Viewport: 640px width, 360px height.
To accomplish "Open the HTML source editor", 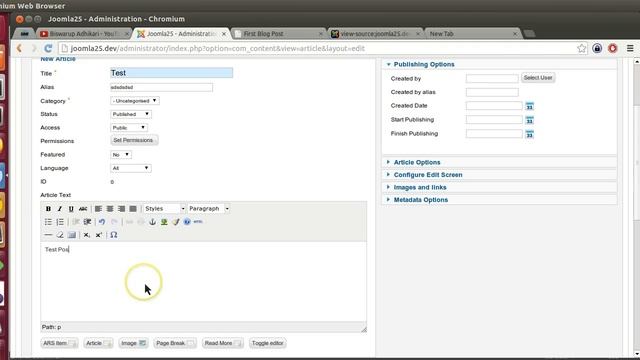I will pyautogui.click(x=198, y=222).
